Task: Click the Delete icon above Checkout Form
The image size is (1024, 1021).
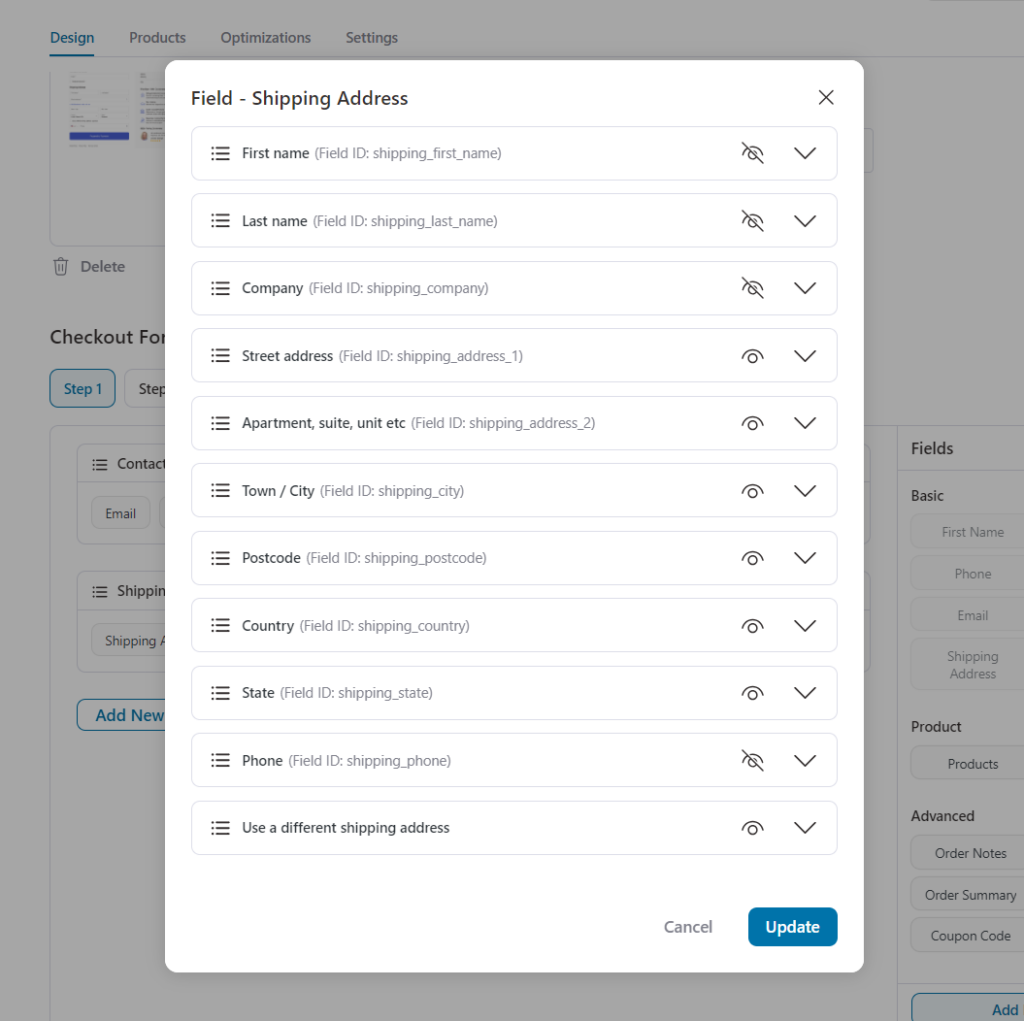Action: click(x=61, y=266)
